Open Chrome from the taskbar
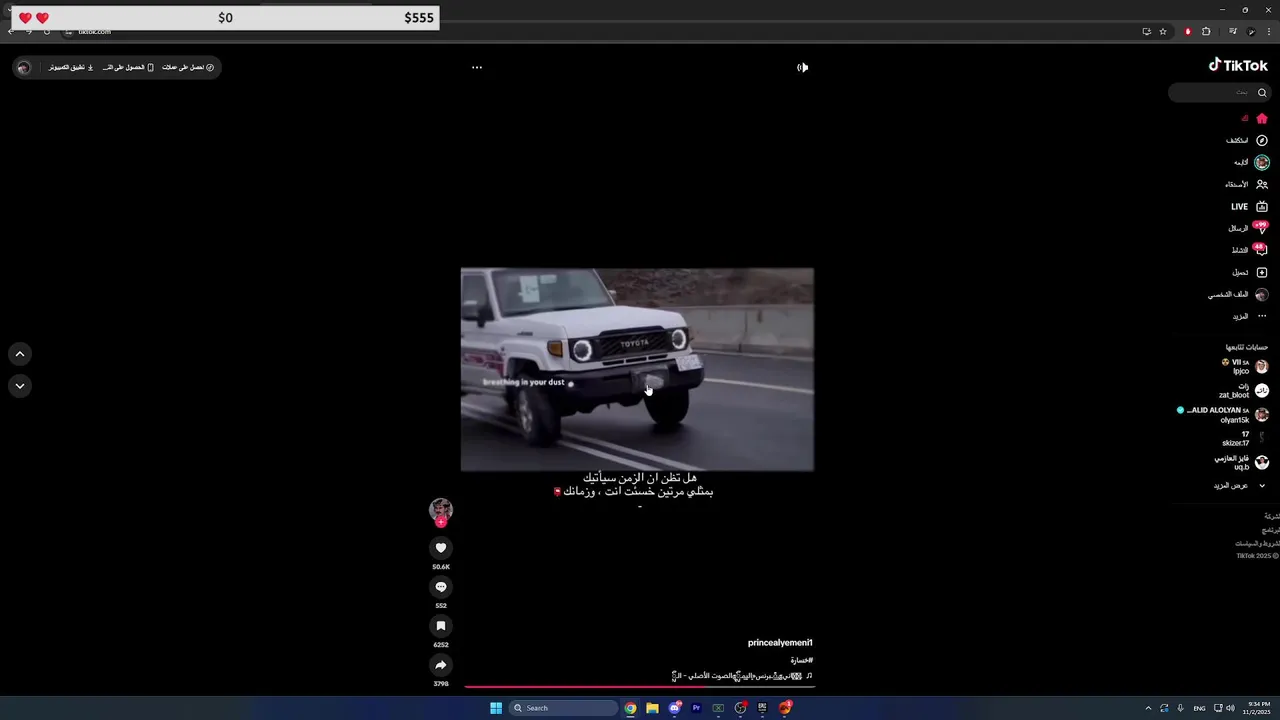Viewport: 1280px width, 720px height. [630, 708]
